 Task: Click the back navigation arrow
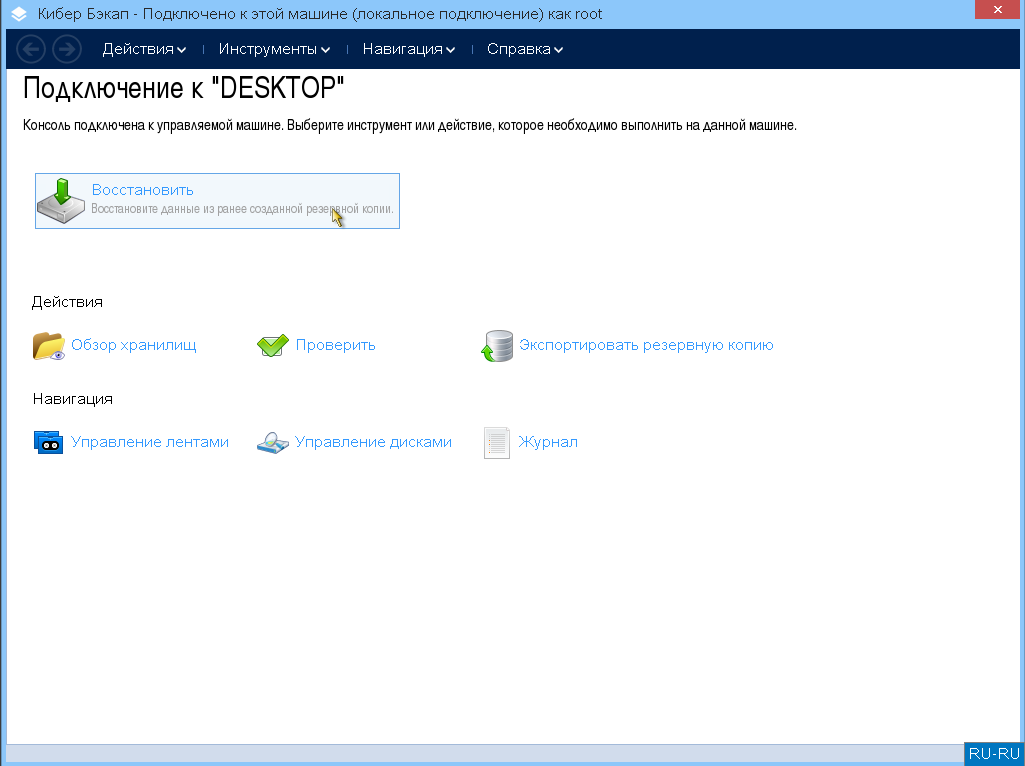point(32,49)
